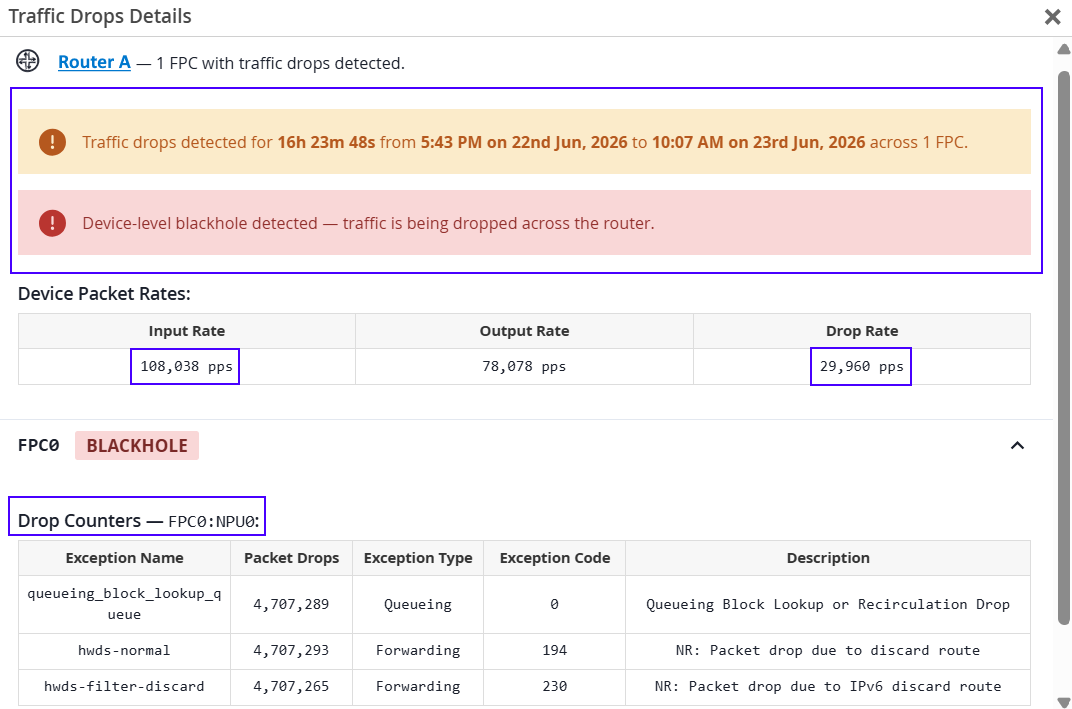This screenshot has width=1072, height=709.
Task: Open the Router A link
Action: click(x=94, y=62)
